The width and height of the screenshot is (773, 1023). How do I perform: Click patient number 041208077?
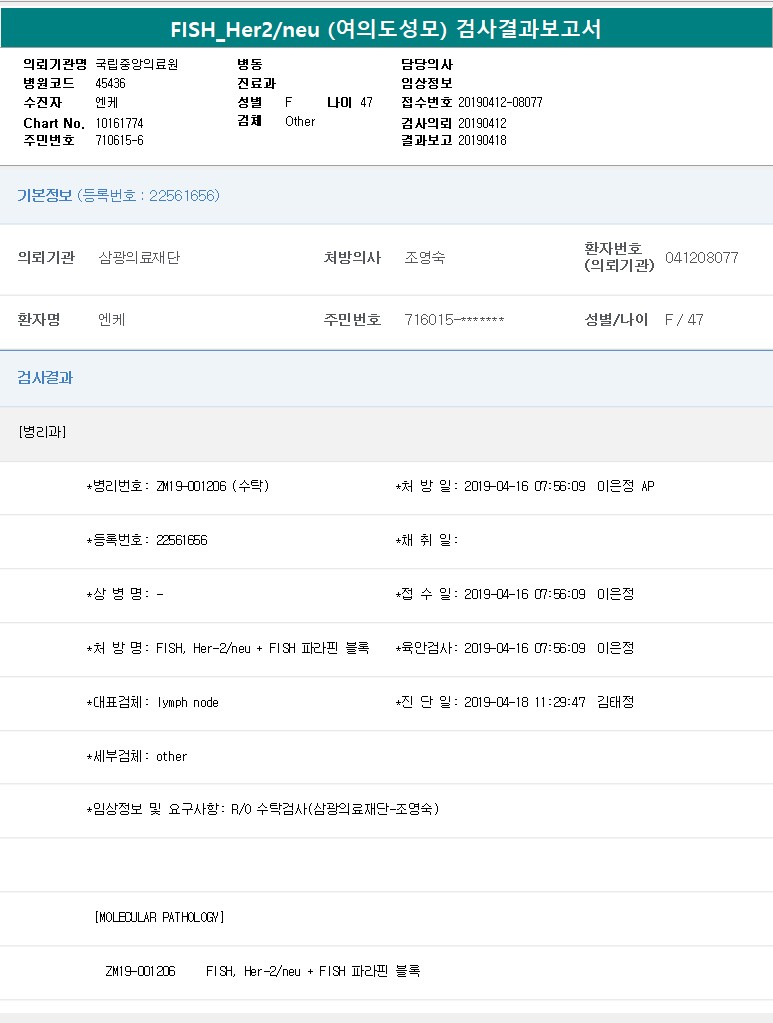pyautogui.click(x=702, y=258)
